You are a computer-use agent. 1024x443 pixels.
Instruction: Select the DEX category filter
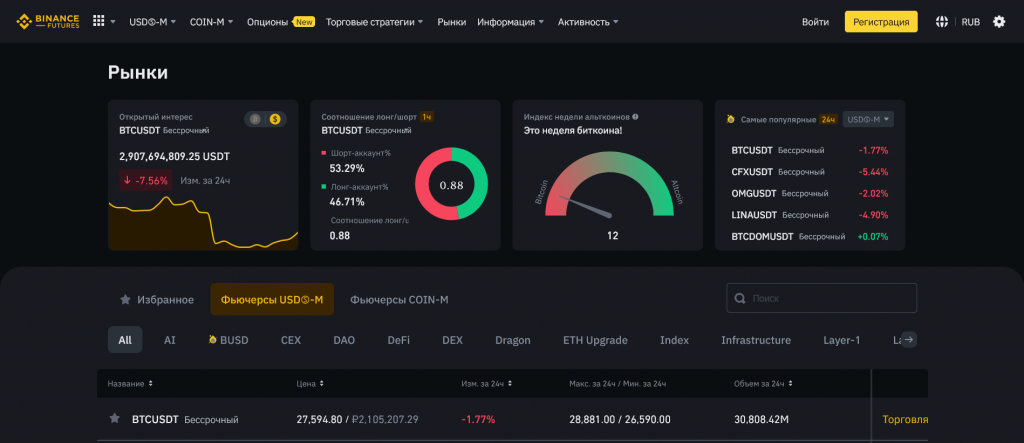(x=453, y=340)
